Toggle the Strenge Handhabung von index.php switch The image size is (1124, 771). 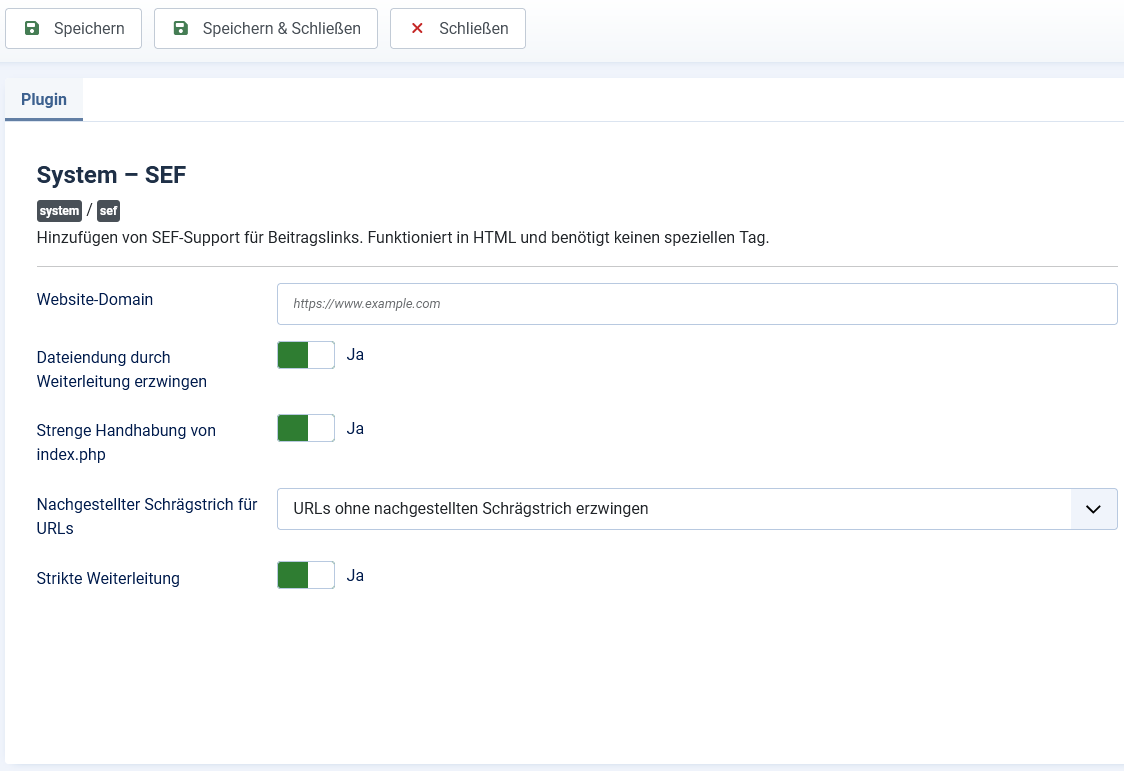coord(306,429)
